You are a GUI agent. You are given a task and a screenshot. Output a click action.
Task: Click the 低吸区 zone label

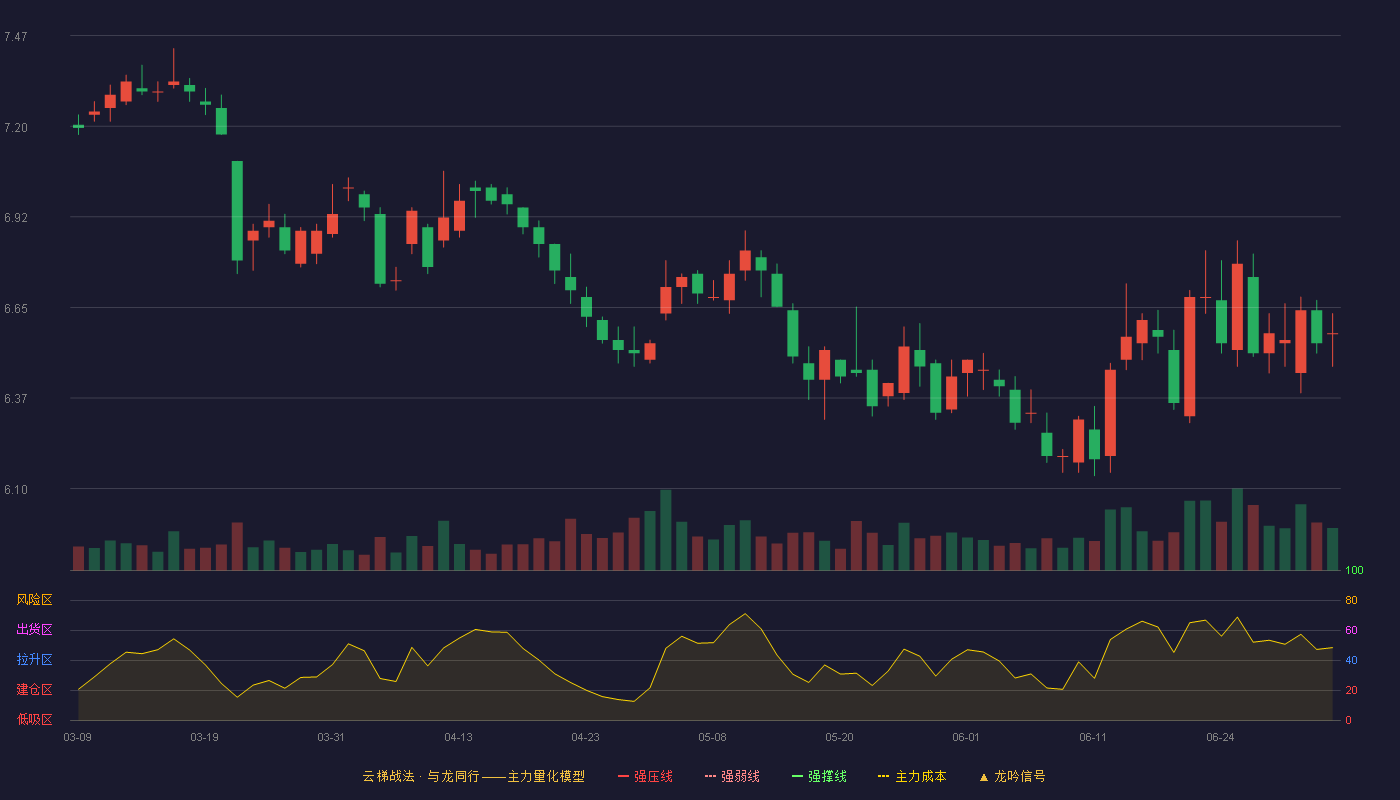(34, 719)
